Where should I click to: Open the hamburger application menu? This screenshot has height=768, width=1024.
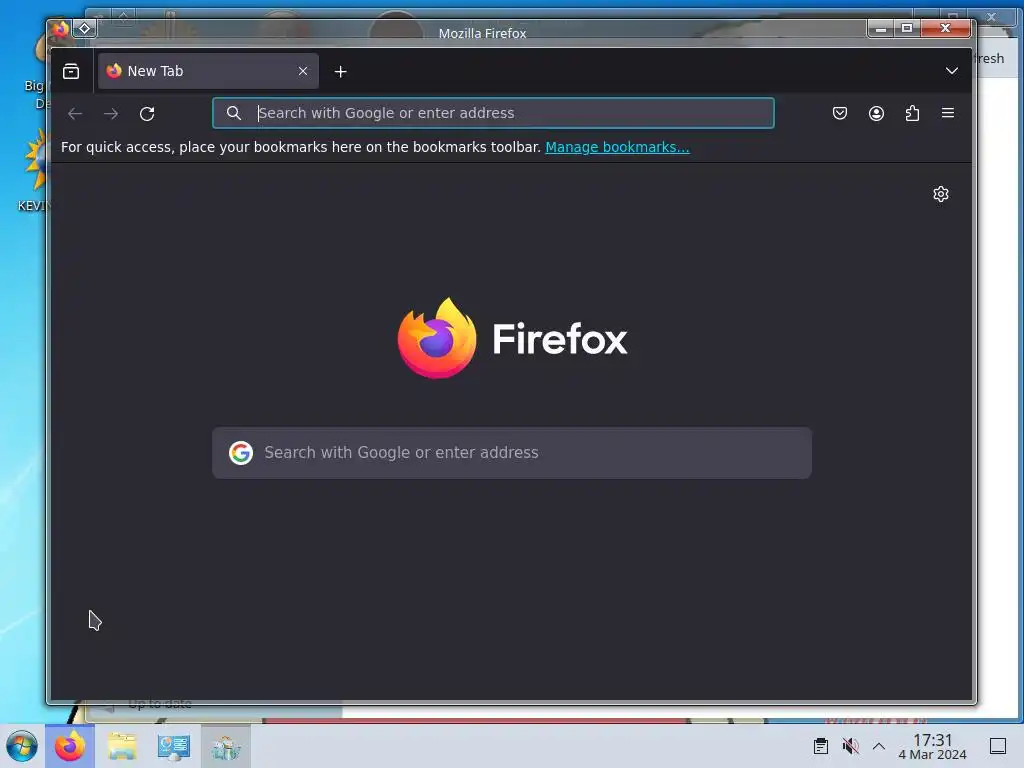click(x=948, y=113)
